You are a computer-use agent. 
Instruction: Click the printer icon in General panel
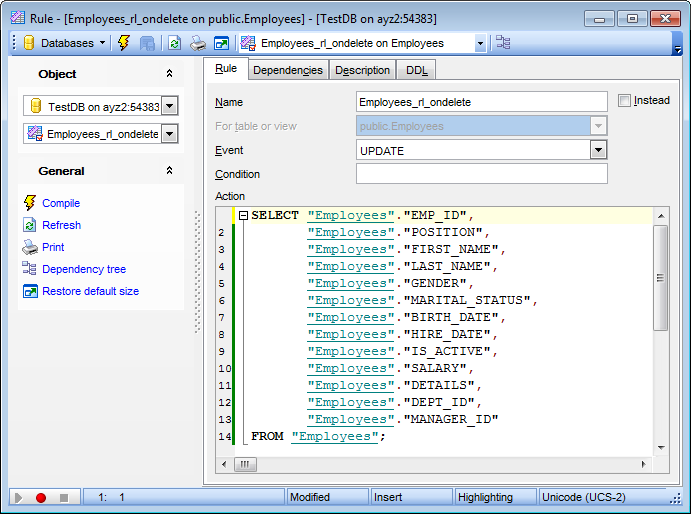tap(30, 247)
